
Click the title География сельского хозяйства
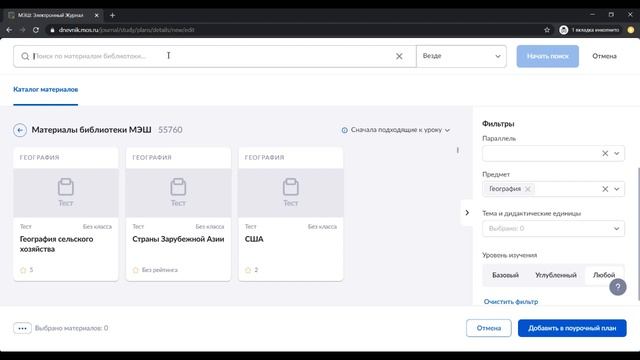click(x=56, y=244)
